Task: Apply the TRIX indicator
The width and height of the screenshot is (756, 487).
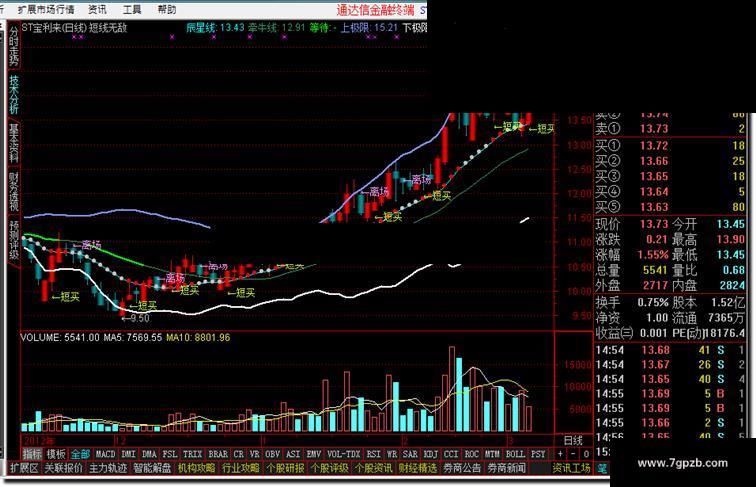Action: [x=192, y=454]
